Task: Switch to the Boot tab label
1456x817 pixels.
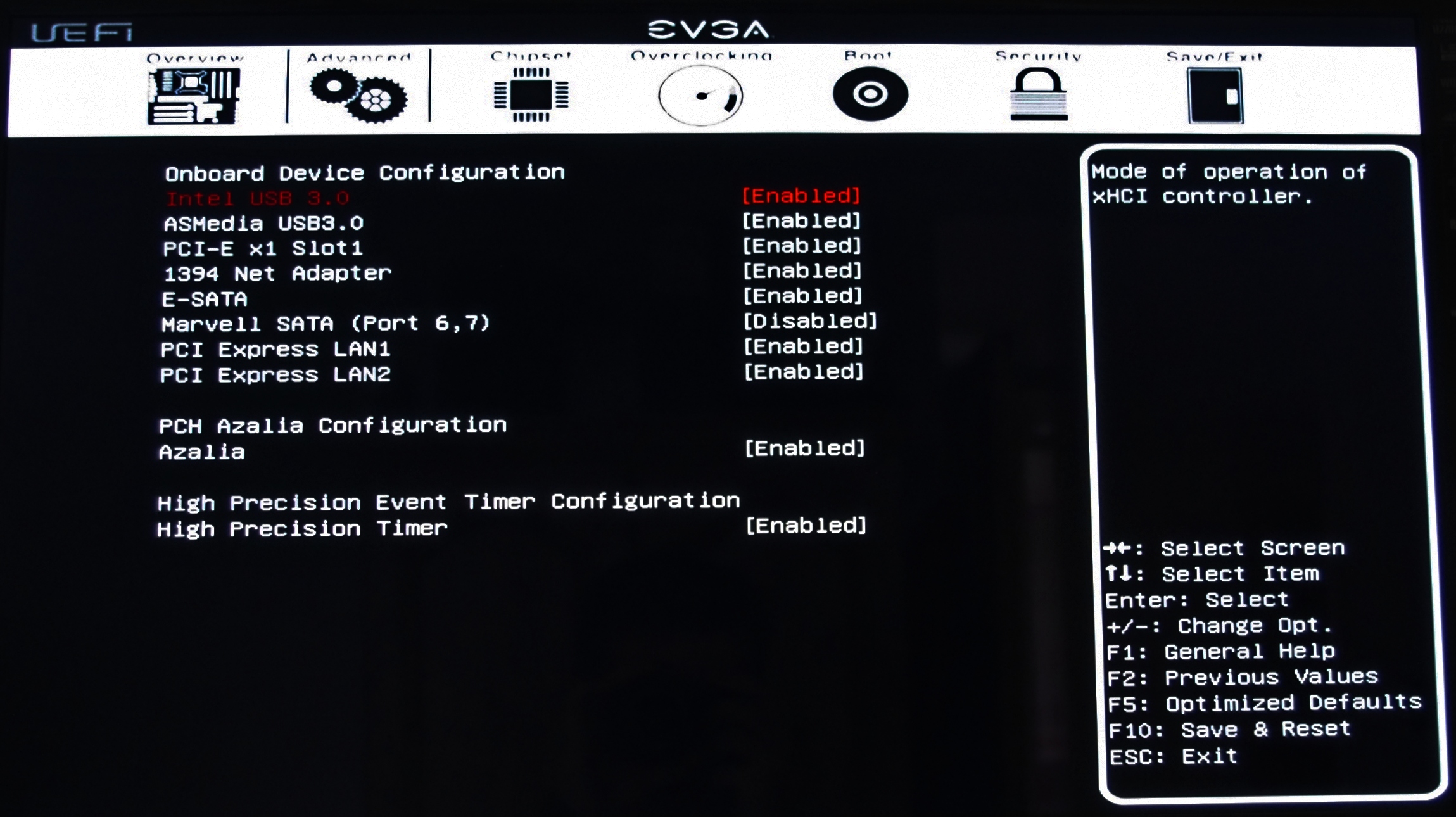Action: click(x=868, y=56)
